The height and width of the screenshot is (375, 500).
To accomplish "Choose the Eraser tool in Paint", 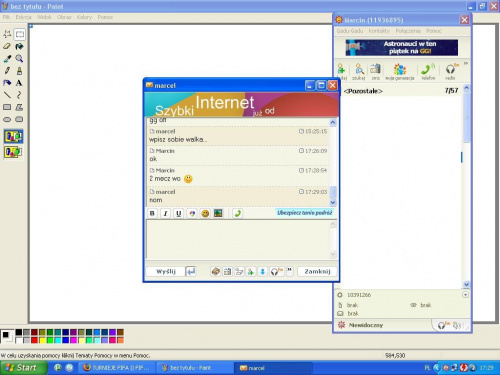I will (7, 46).
